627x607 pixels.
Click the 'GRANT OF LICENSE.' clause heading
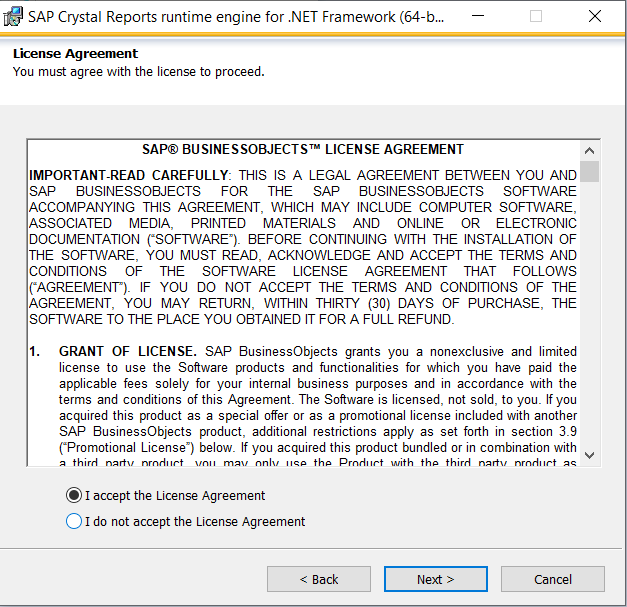coord(128,351)
